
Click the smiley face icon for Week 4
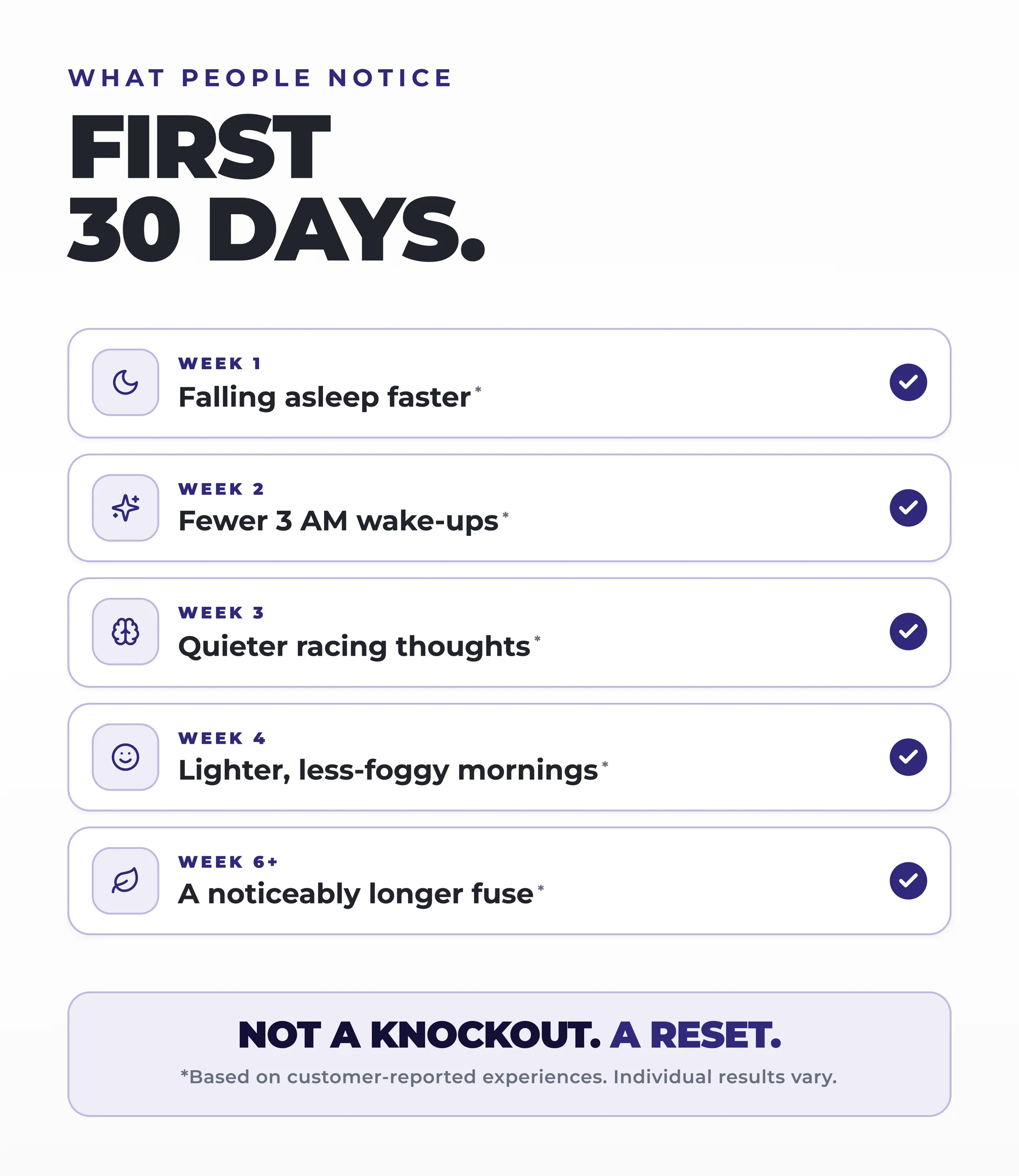click(125, 757)
